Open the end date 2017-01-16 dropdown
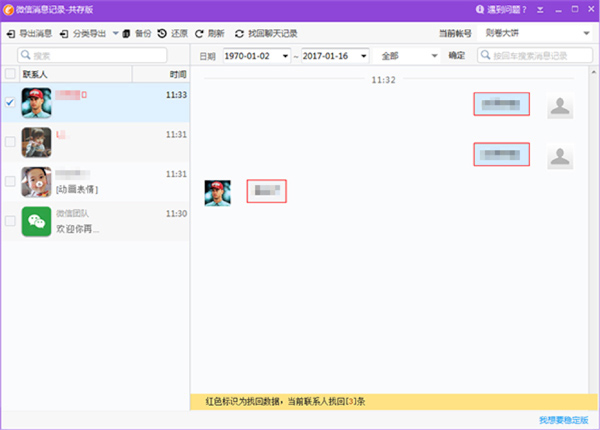The image size is (600, 430). pos(364,56)
